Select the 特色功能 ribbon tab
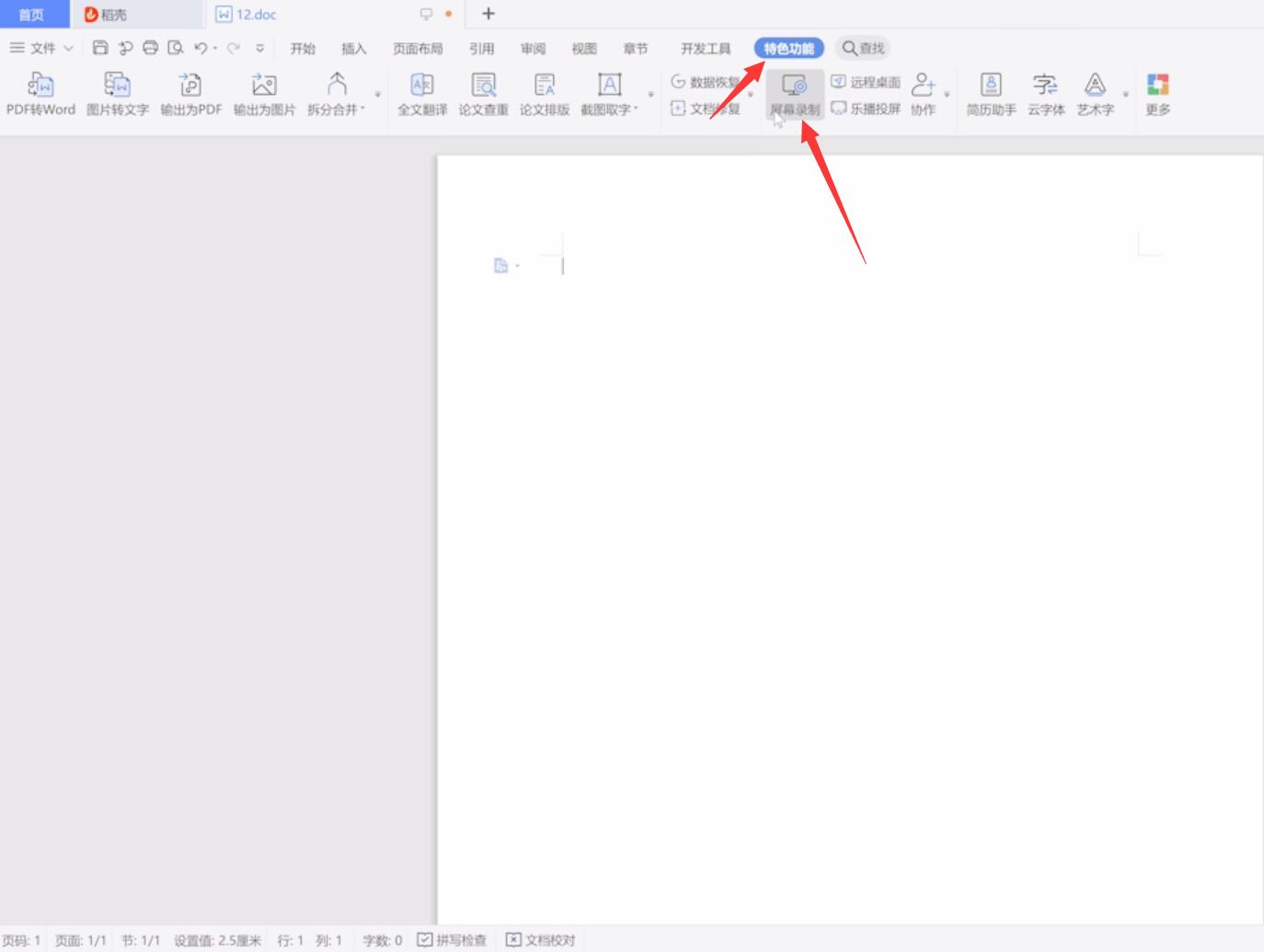The image size is (1264, 952). [788, 49]
